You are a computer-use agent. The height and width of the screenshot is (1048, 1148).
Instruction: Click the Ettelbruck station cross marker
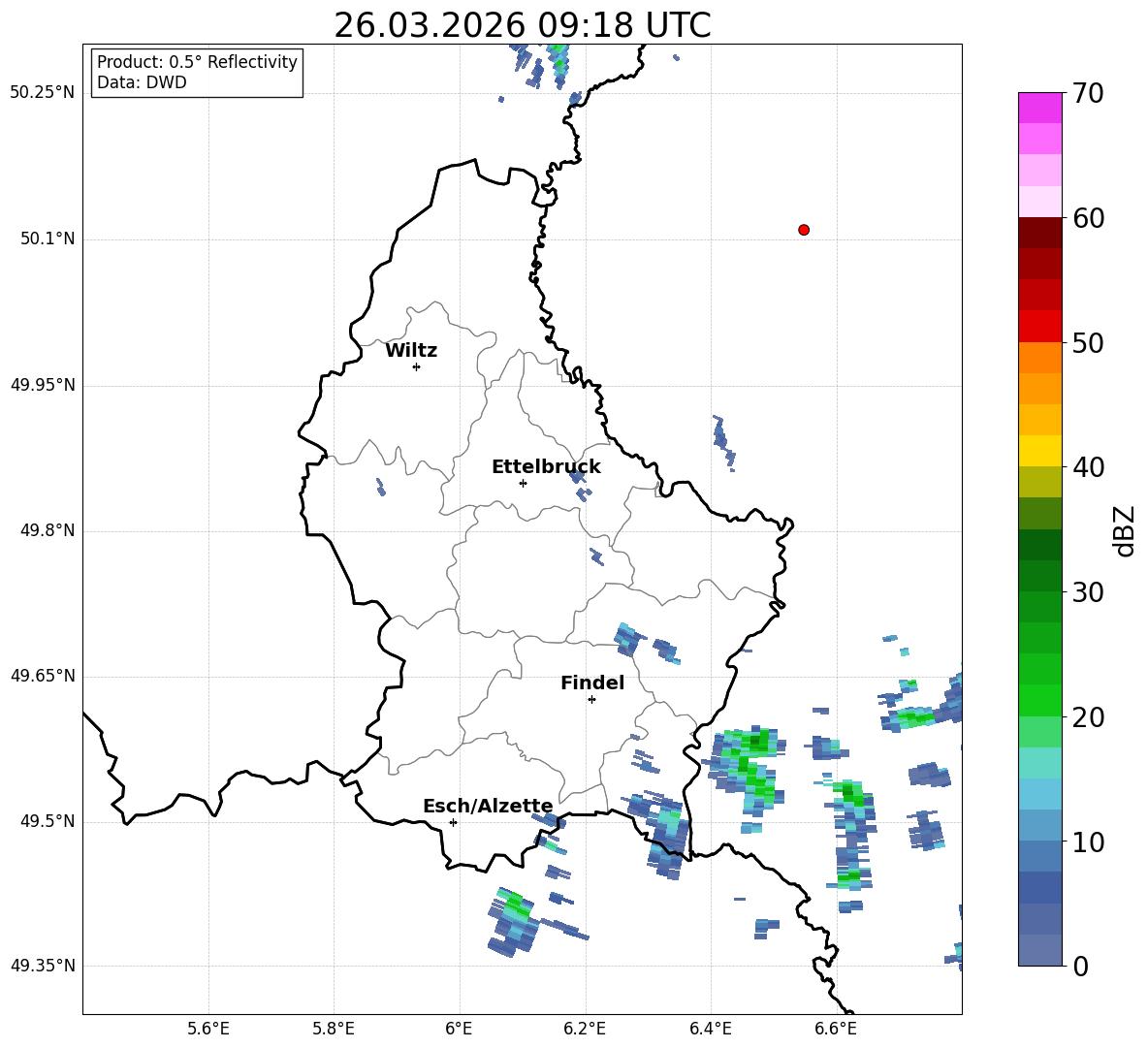523,483
